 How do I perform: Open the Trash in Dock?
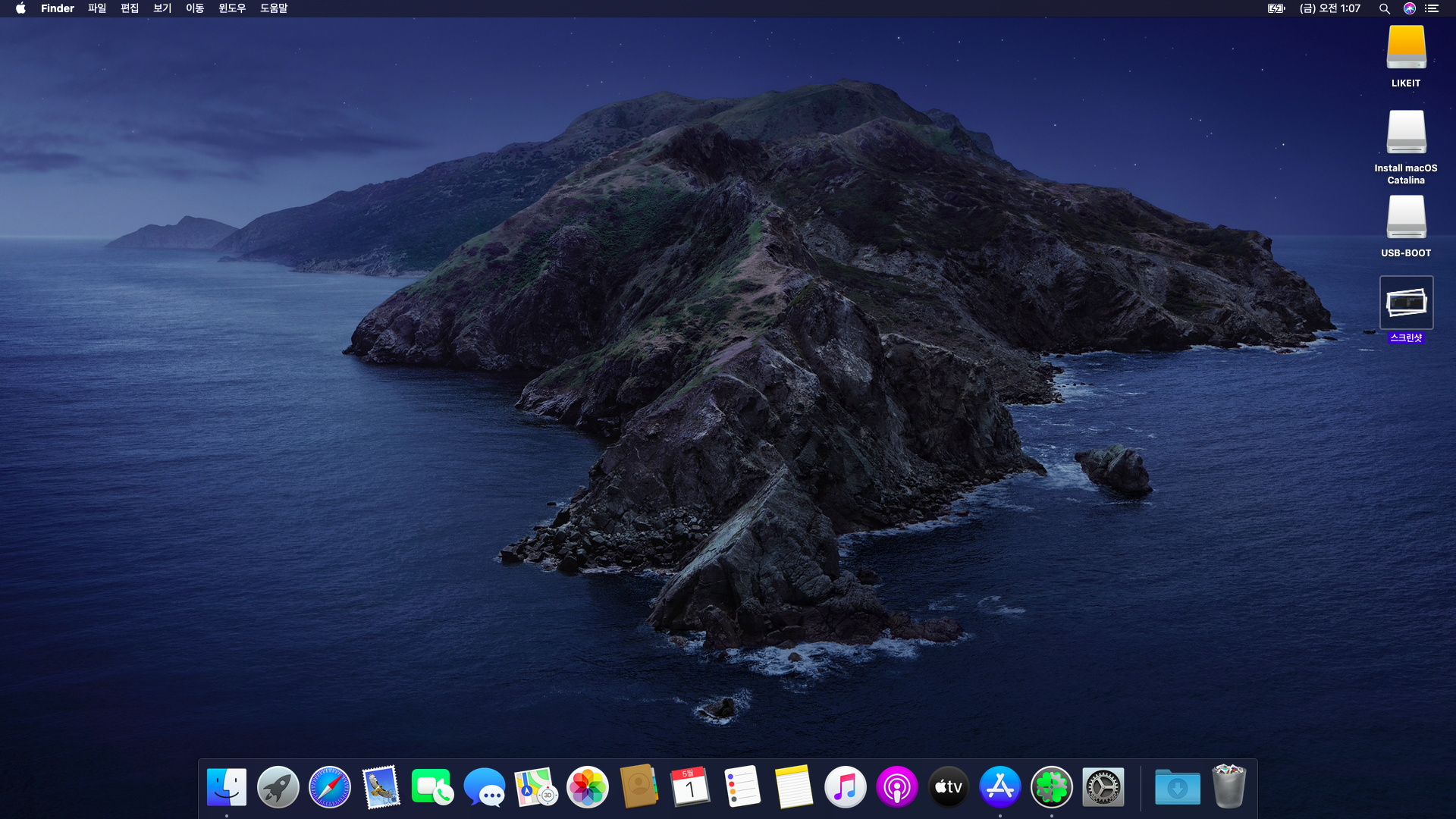[x=1228, y=787]
